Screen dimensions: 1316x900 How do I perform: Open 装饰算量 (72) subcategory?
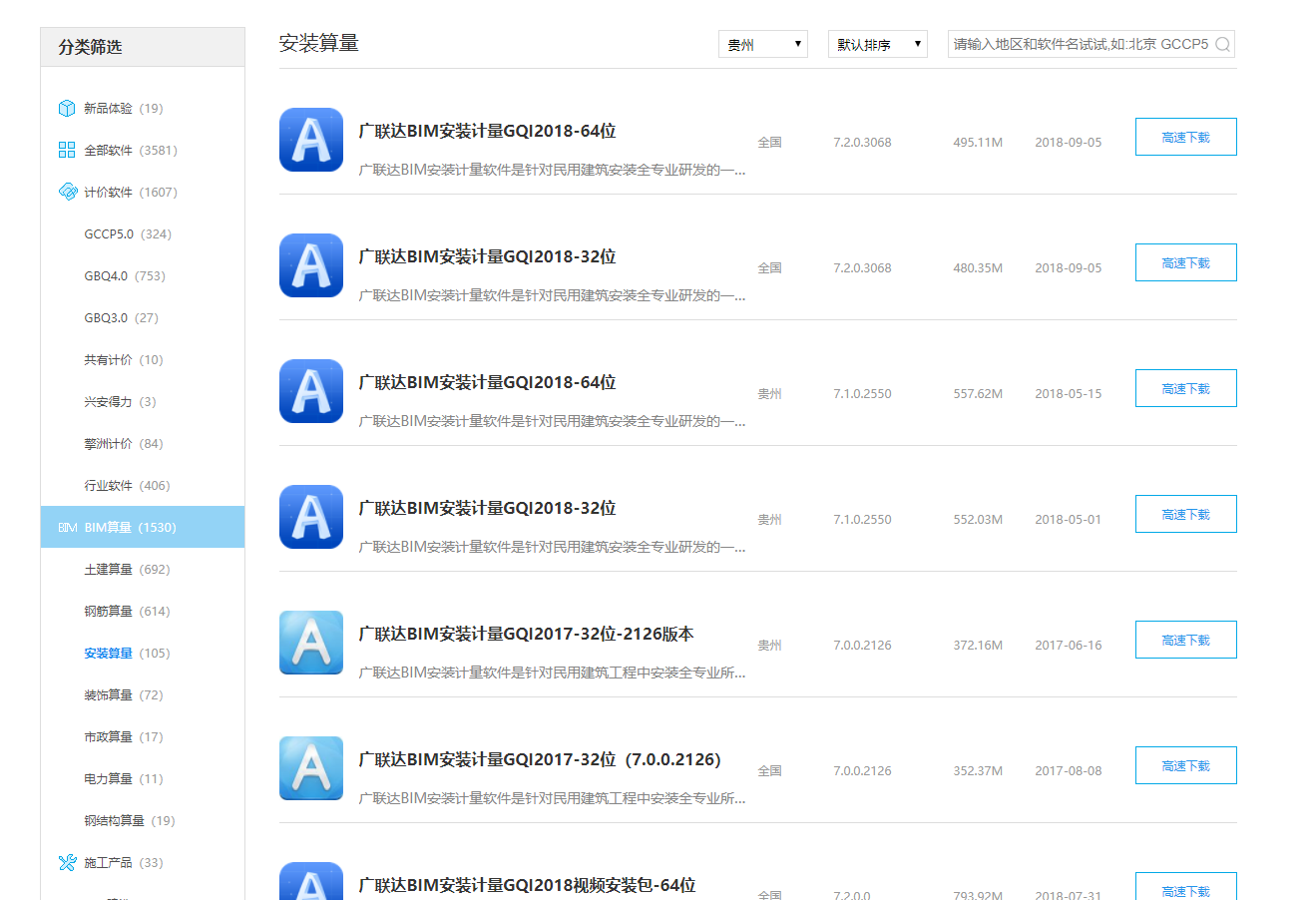point(124,694)
